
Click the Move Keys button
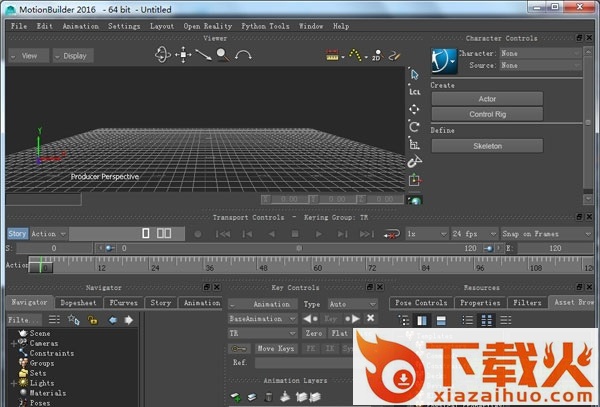pos(276,348)
